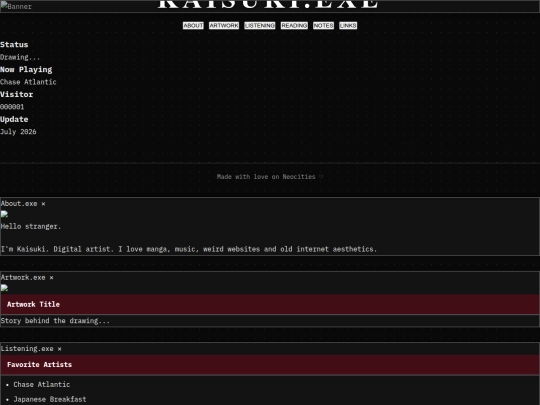
Task: Click 'Japanese Breakfast' list item
Action: pos(50,399)
